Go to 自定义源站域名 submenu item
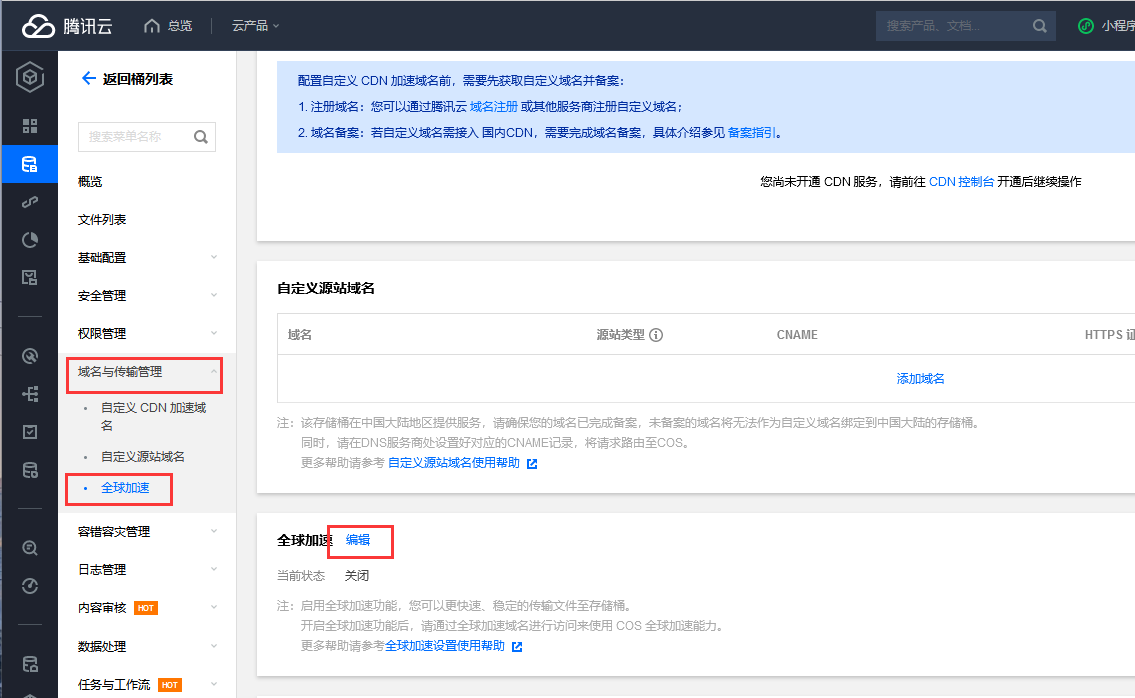1135x698 pixels. pos(143,457)
